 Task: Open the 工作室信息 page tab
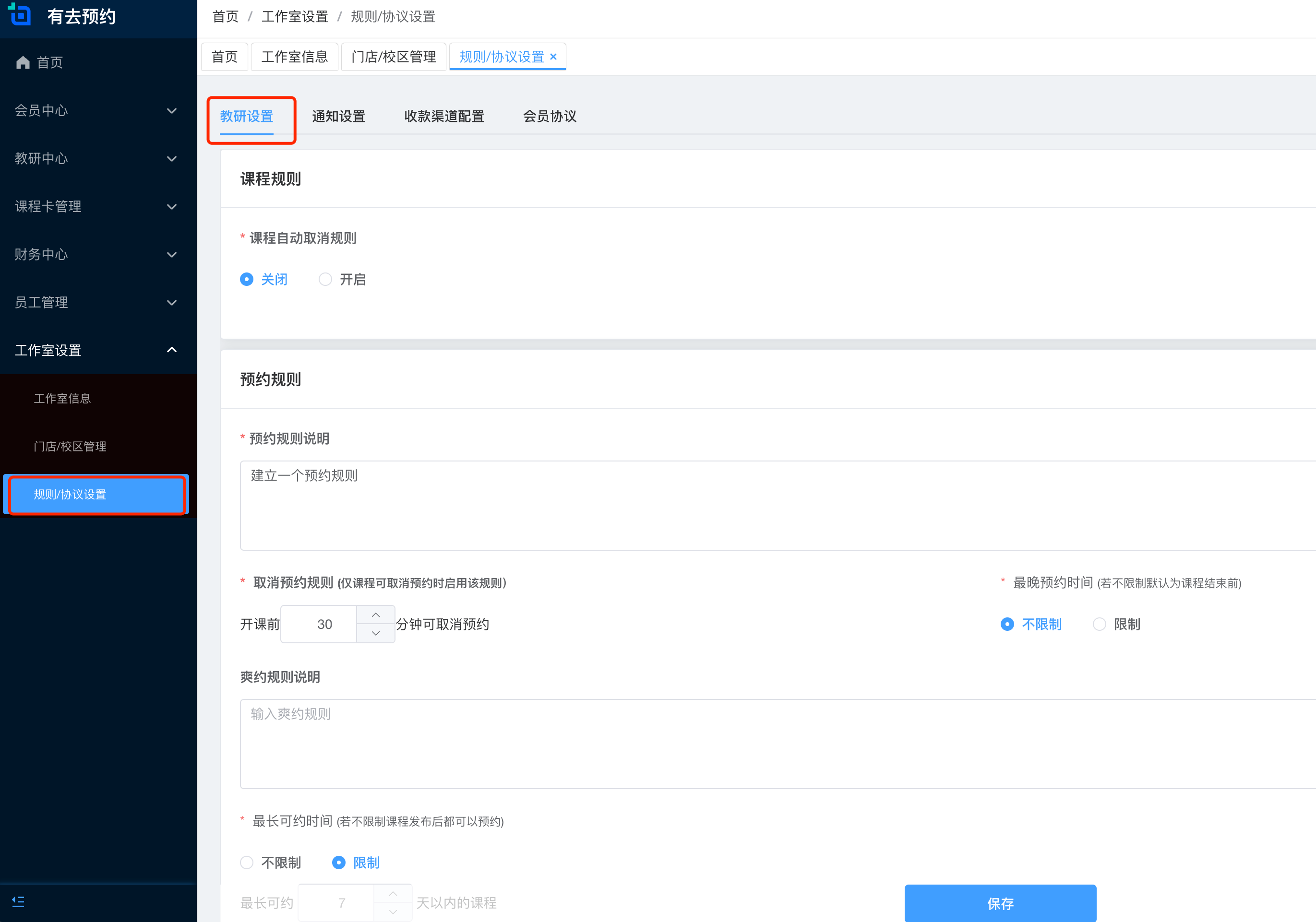coord(295,57)
